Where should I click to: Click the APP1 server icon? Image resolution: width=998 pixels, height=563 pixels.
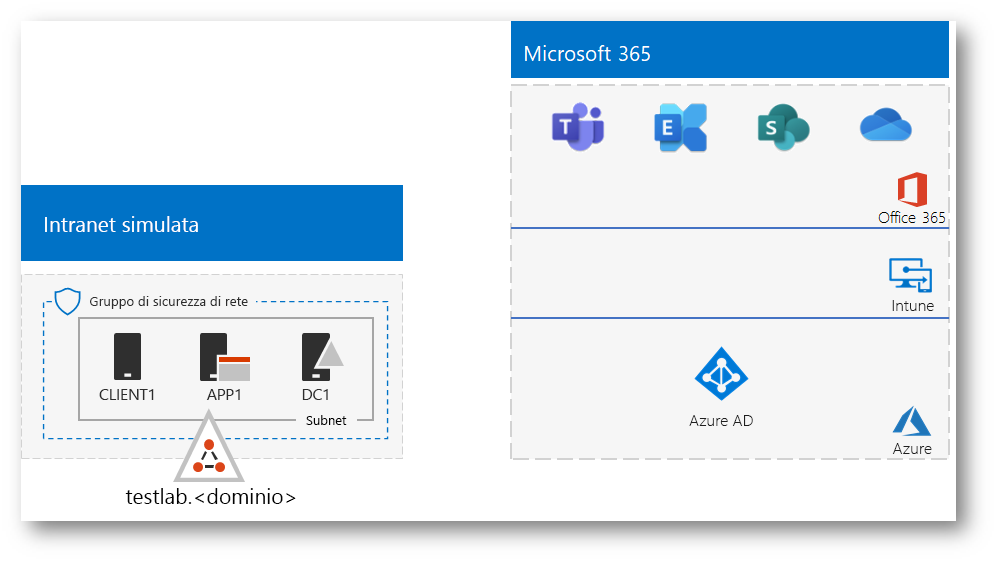point(225,357)
